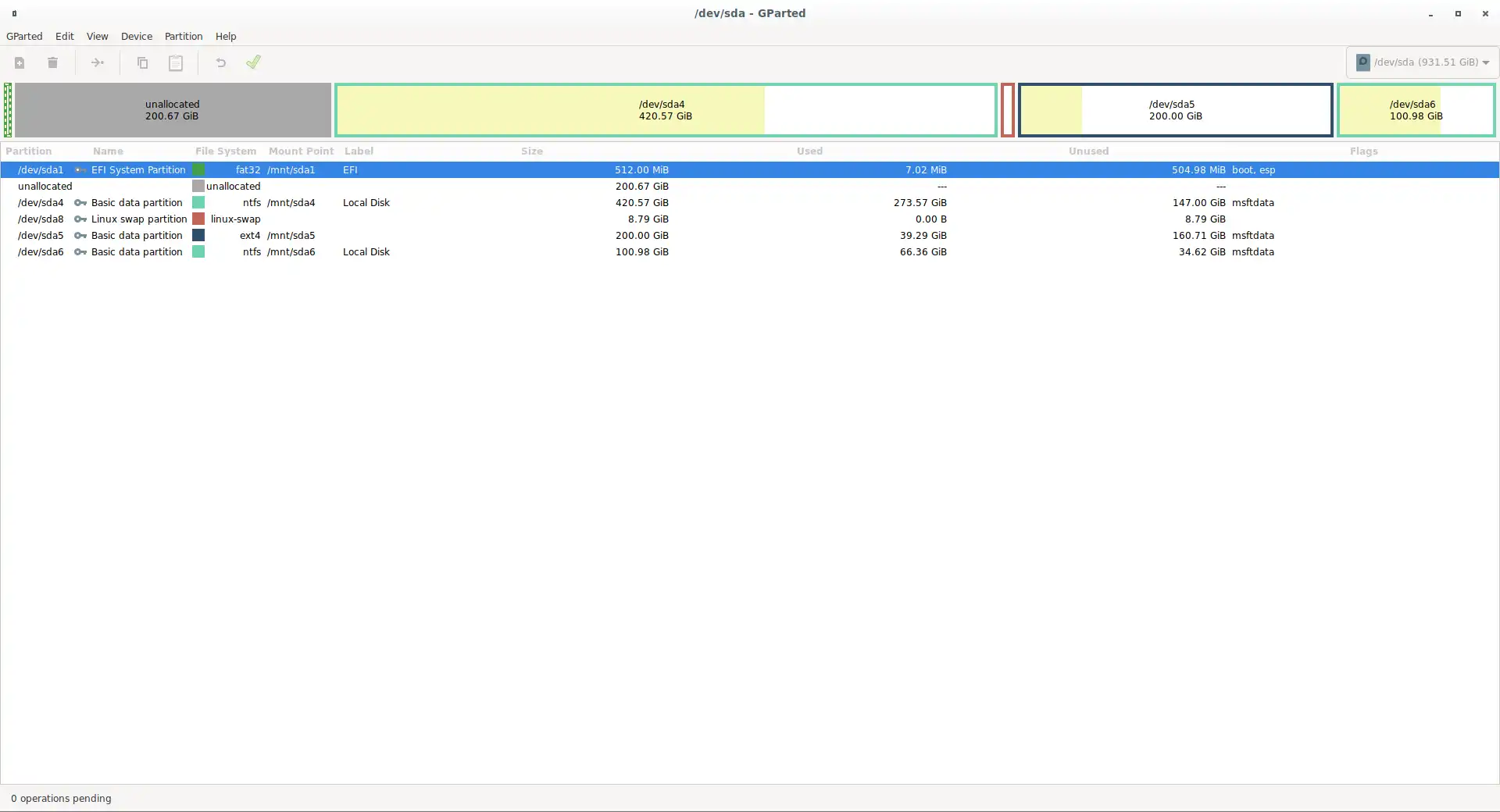Screen dimensions: 1500x812
Task: Sort by the Unused column header
Action: click(1088, 151)
